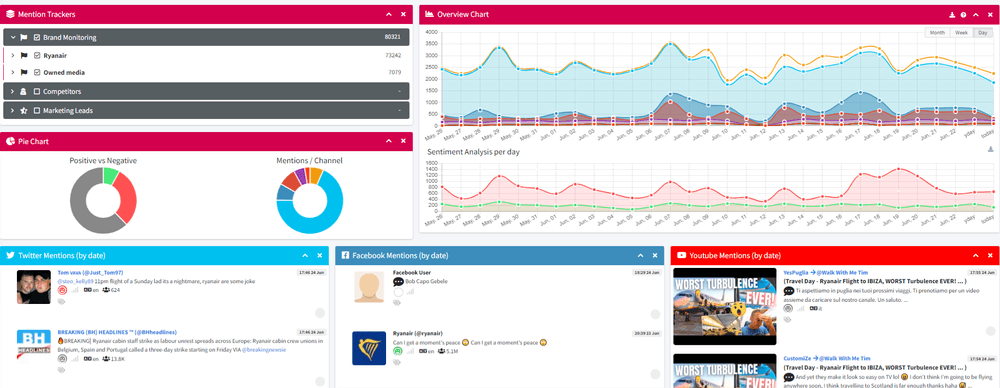Switch Overview Chart to Week view
1000x388 pixels.
point(962,33)
